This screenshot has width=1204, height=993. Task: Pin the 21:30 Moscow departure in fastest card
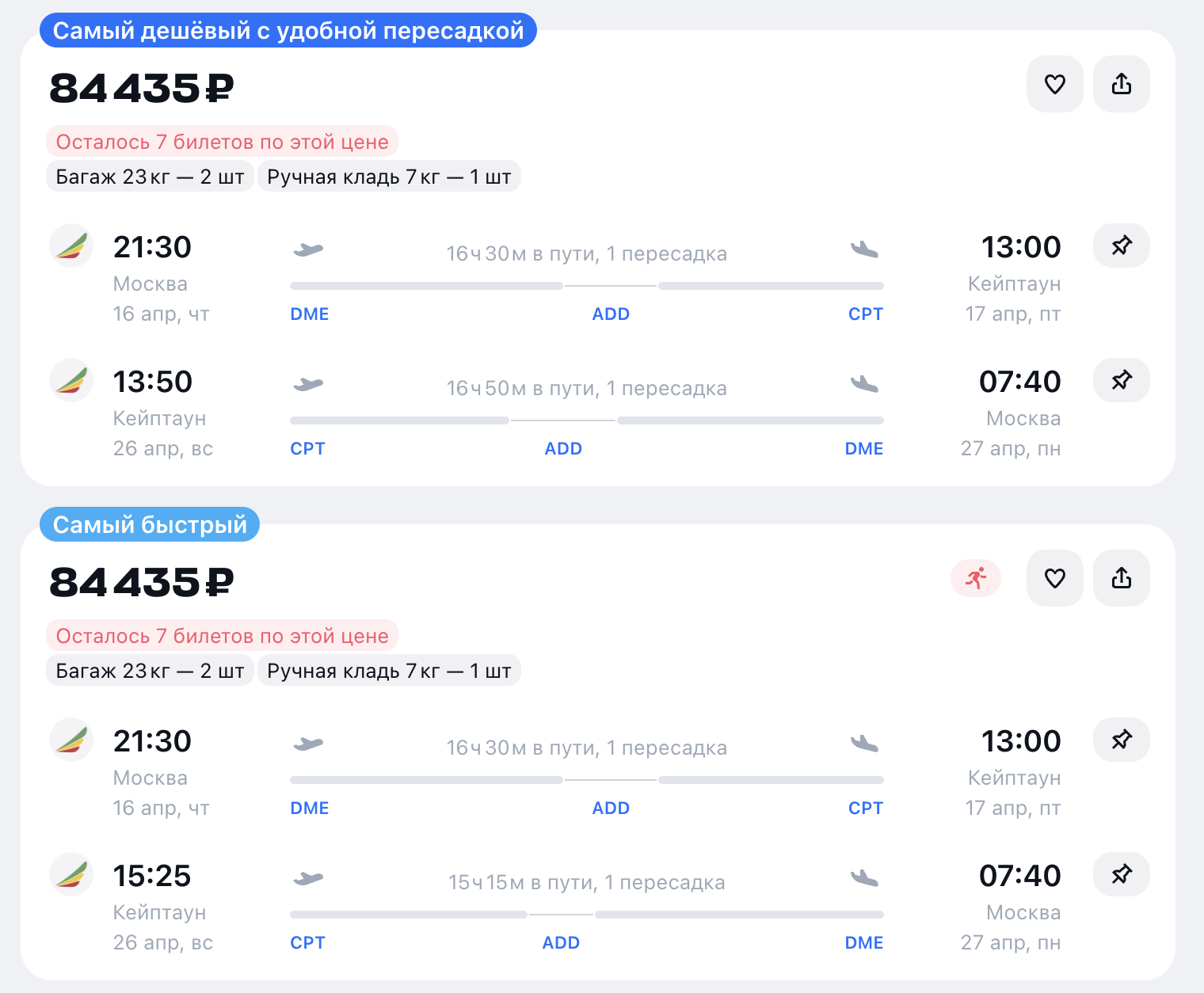pos(1121,740)
